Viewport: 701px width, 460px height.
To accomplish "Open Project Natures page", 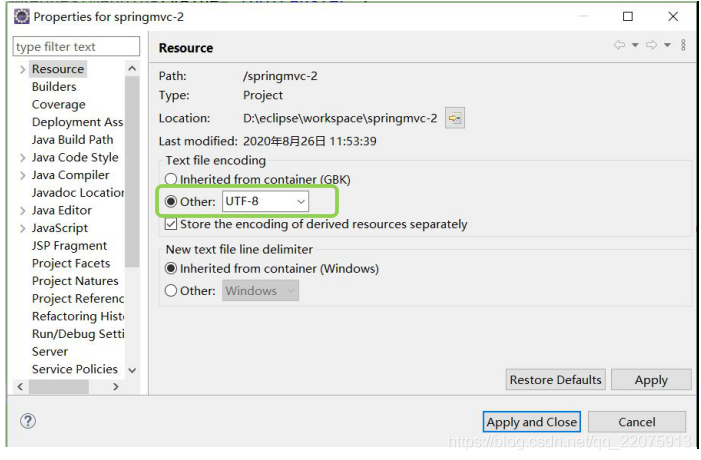I will [x=75, y=281].
